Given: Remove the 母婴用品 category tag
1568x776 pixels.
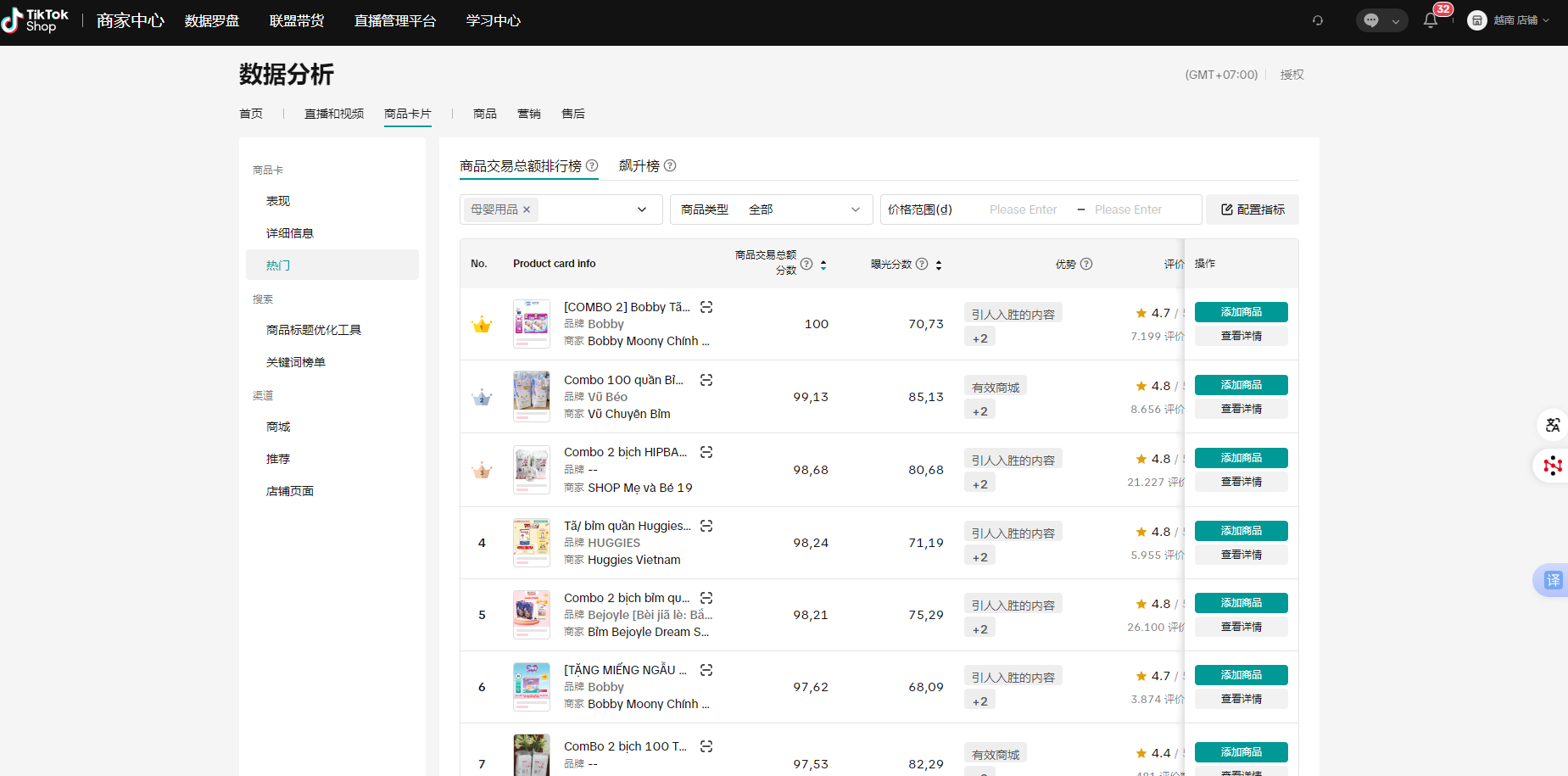Looking at the screenshot, I should pos(527,209).
